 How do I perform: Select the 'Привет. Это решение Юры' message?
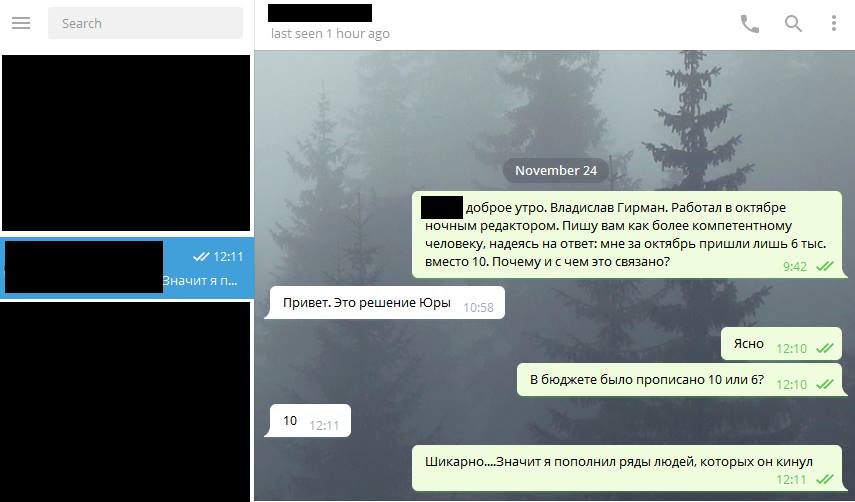(x=386, y=303)
